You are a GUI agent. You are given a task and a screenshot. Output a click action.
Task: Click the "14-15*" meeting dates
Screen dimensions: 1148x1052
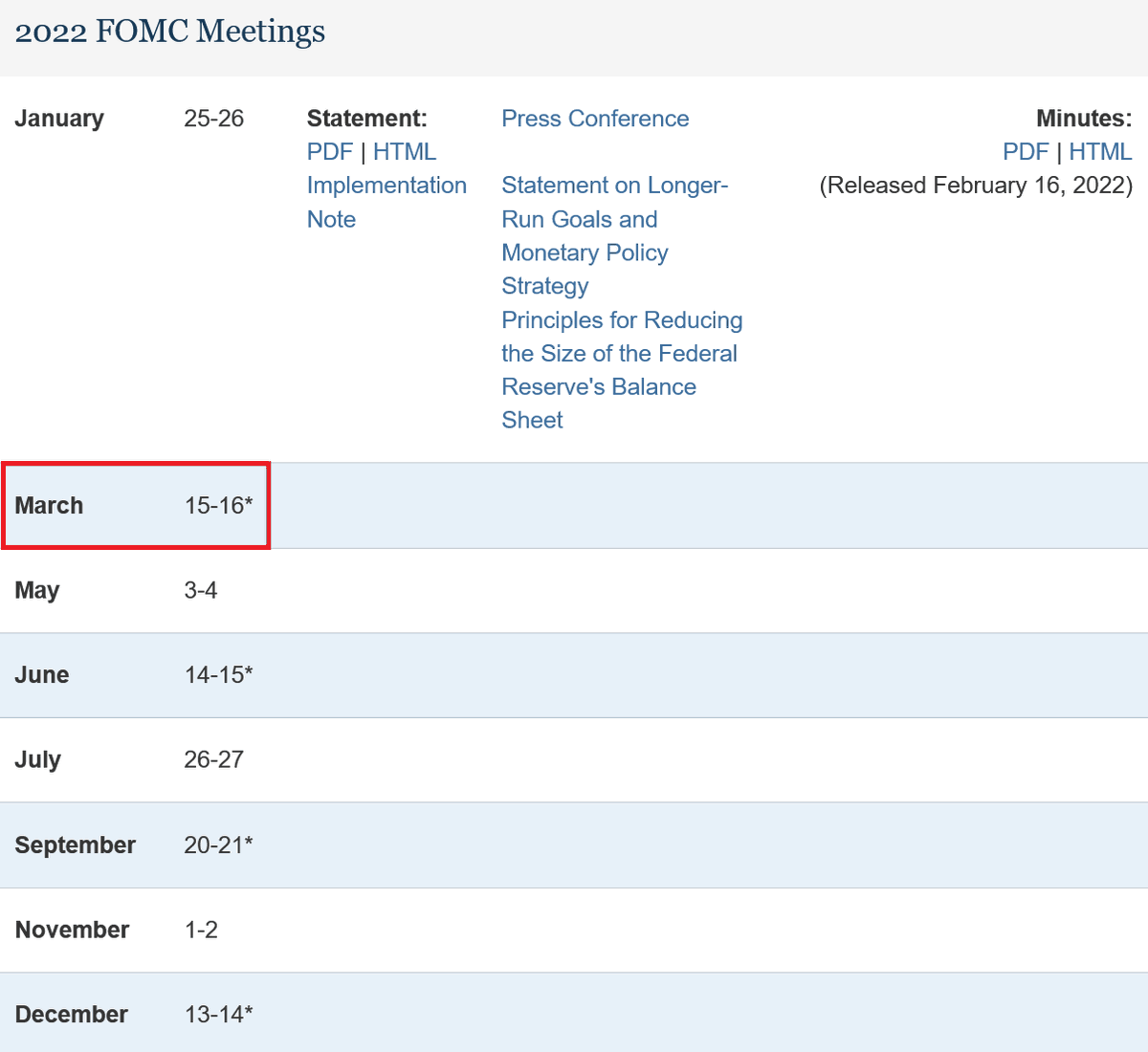219,675
